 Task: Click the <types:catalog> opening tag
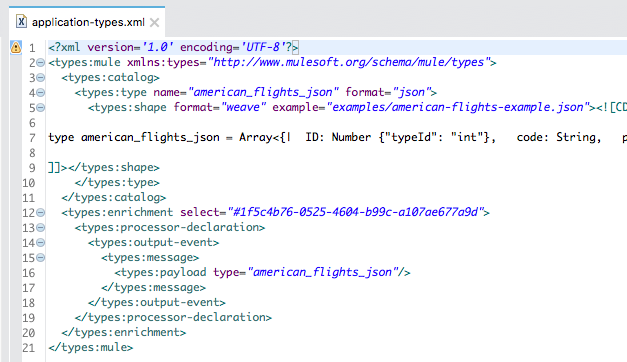111,78
